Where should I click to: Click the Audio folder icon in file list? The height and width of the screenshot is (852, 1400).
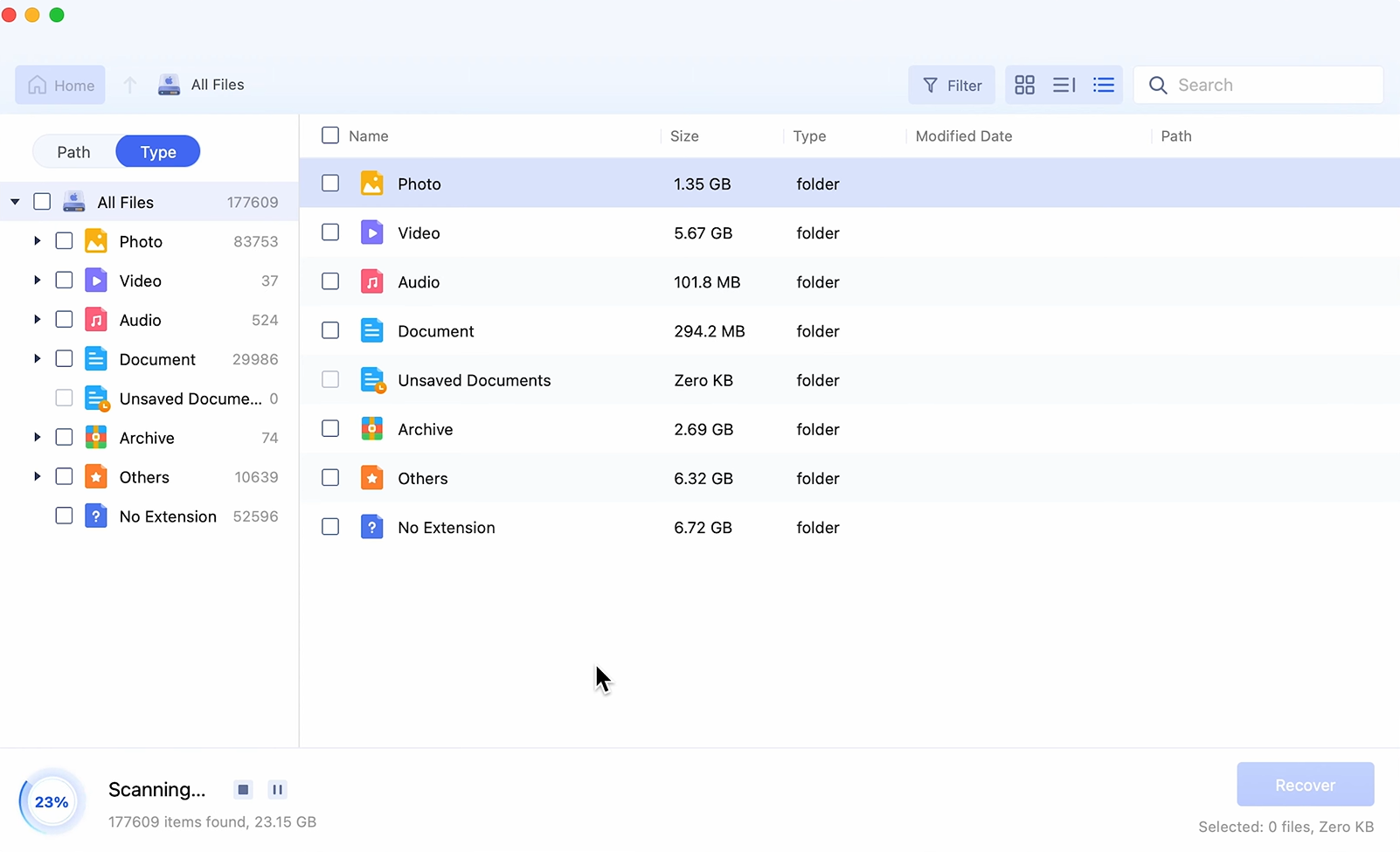coord(372,281)
